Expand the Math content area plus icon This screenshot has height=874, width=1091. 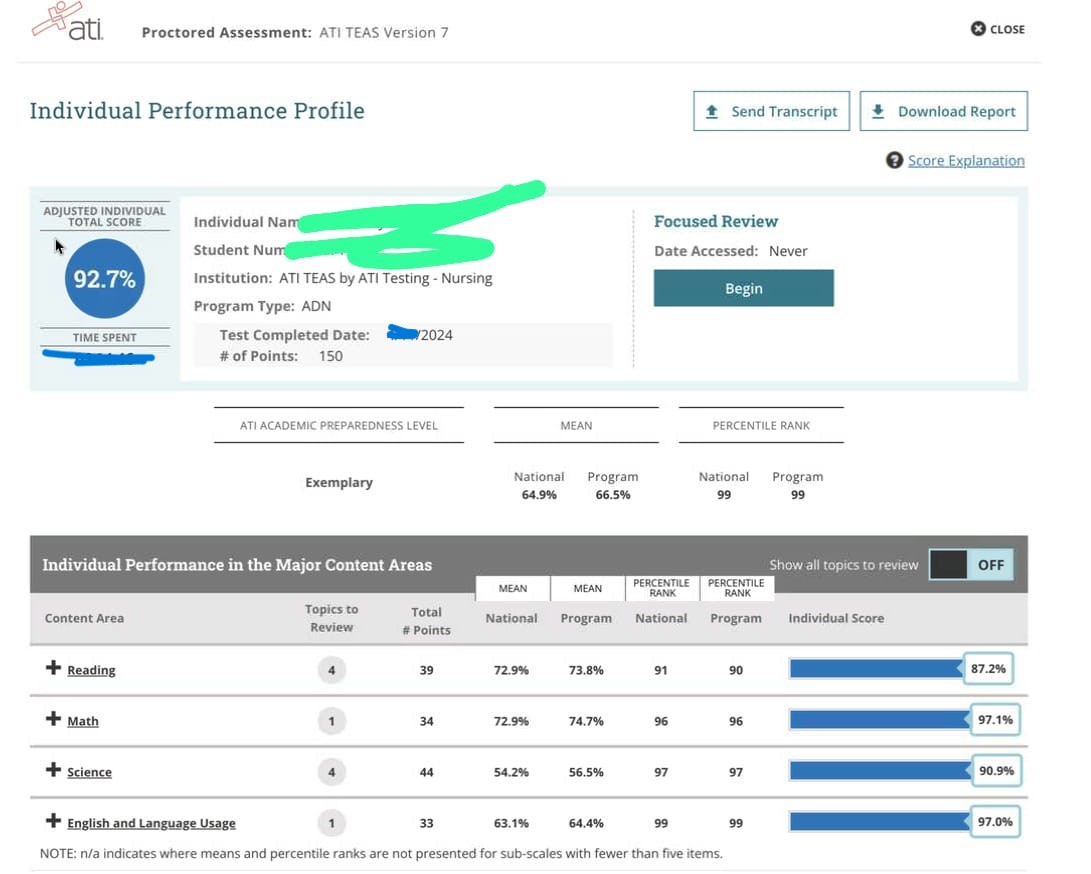click(x=53, y=719)
